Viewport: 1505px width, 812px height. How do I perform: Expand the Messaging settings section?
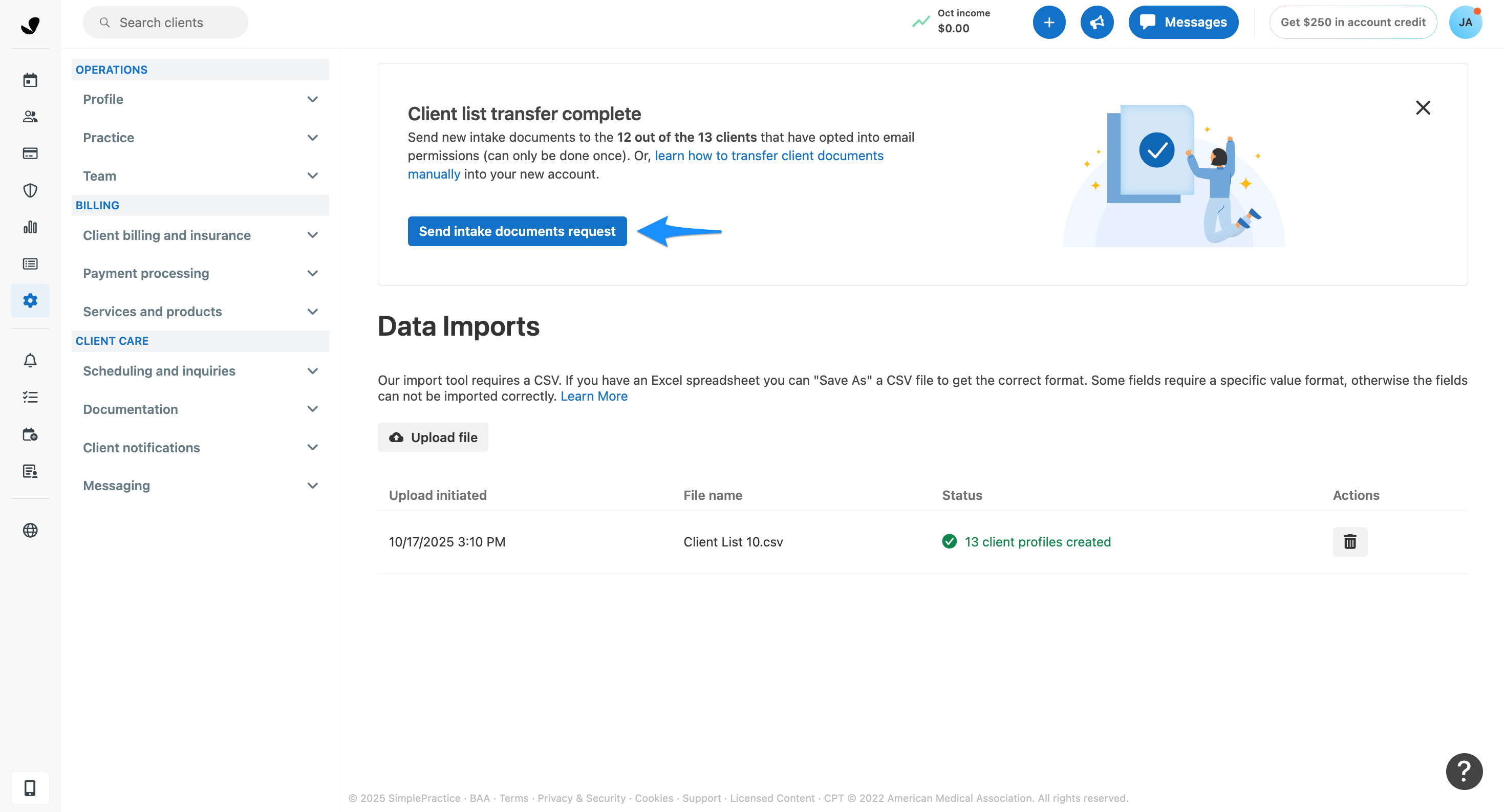(x=200, y=486)
